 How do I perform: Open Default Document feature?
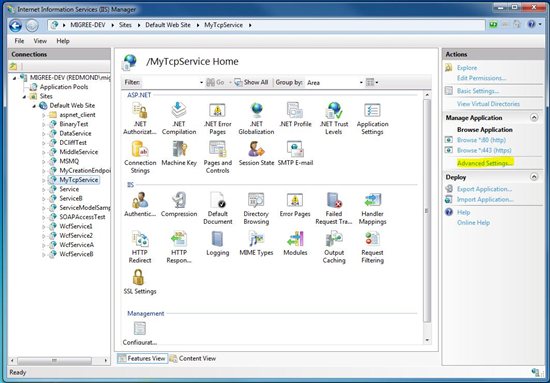coord(217,208)
